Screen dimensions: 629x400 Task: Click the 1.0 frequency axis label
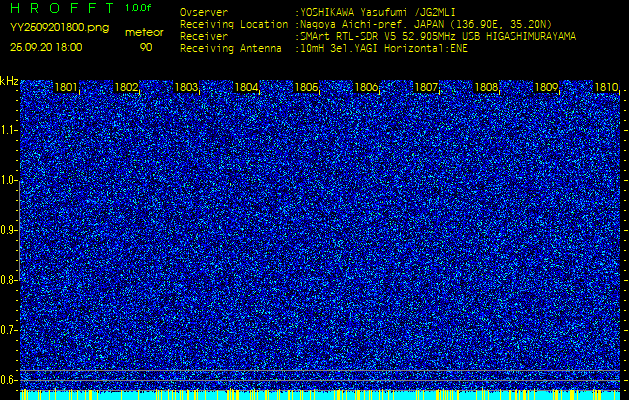[x=9, y=180]
